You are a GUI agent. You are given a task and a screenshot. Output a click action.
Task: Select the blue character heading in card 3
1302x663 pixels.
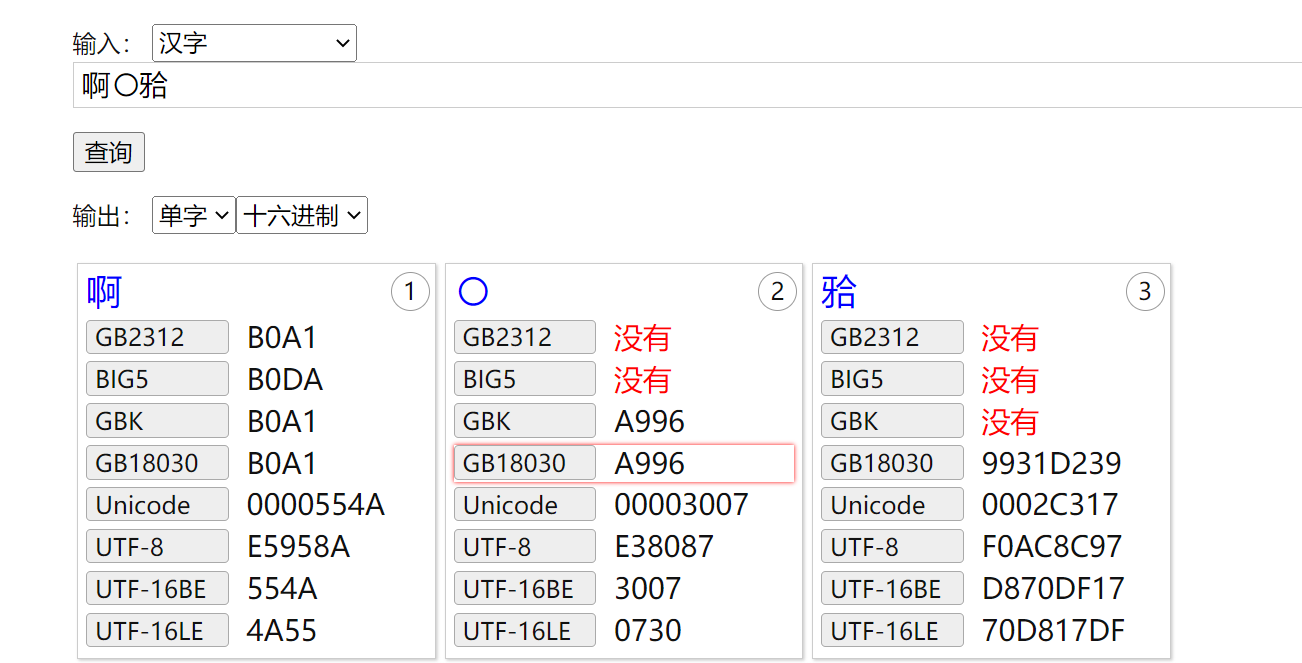839,292
